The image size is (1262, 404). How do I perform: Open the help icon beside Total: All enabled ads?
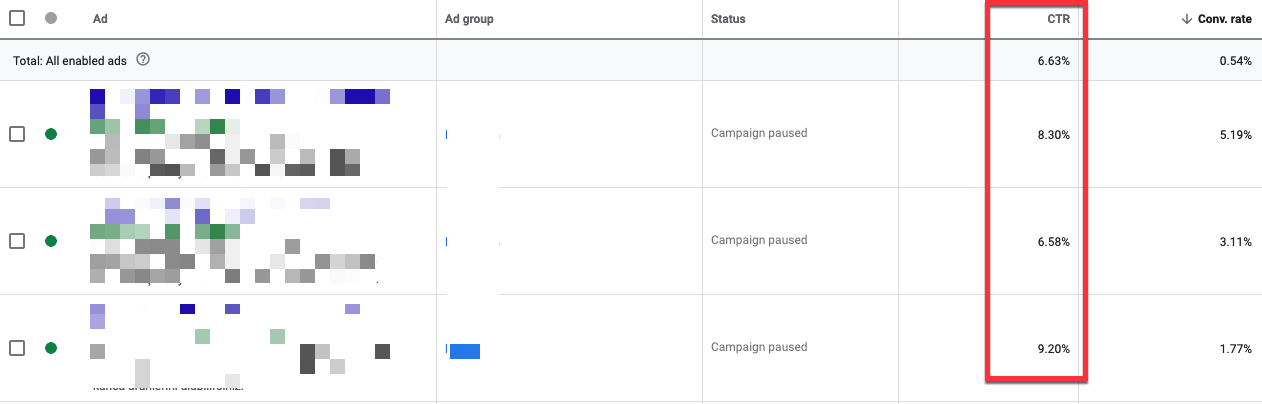[x=143, y=60]
